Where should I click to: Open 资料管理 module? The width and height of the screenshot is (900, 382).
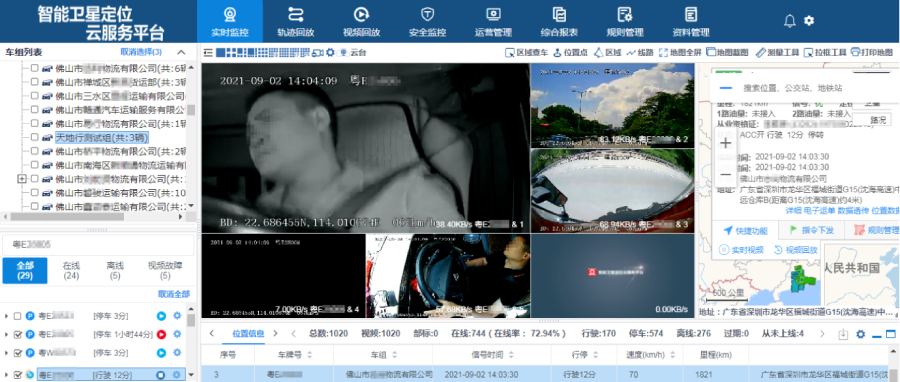point(690,21)
